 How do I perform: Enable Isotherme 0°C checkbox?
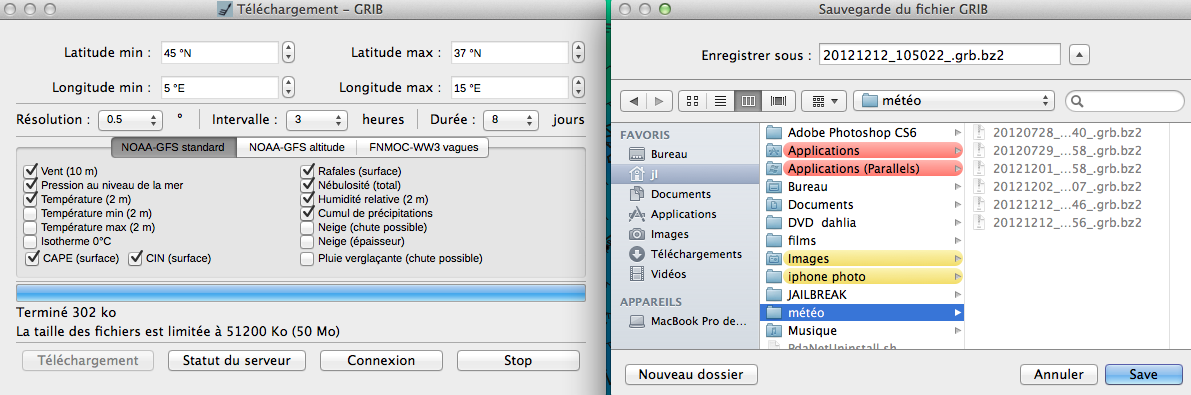30,242
